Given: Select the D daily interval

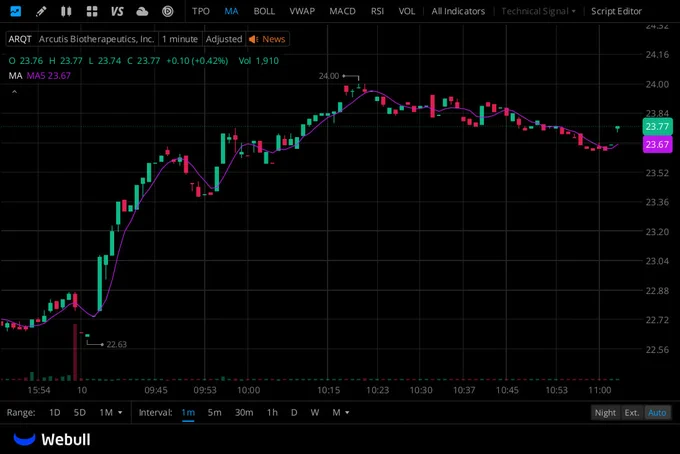Looking at the screenshot, I should point(294,412).
